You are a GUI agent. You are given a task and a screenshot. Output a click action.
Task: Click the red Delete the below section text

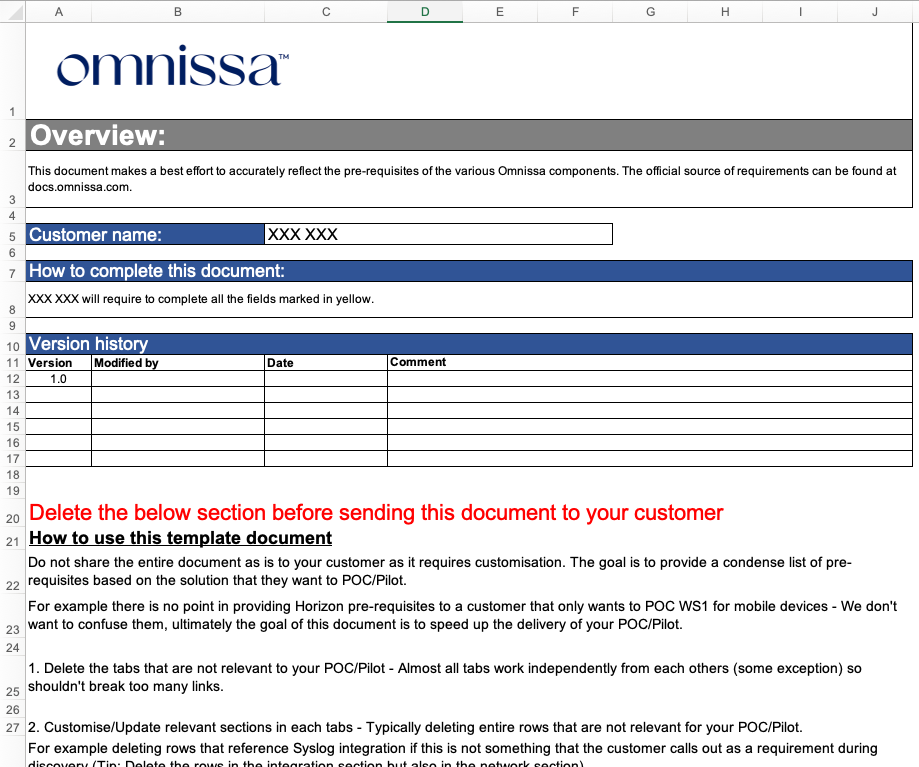(376, 513)
